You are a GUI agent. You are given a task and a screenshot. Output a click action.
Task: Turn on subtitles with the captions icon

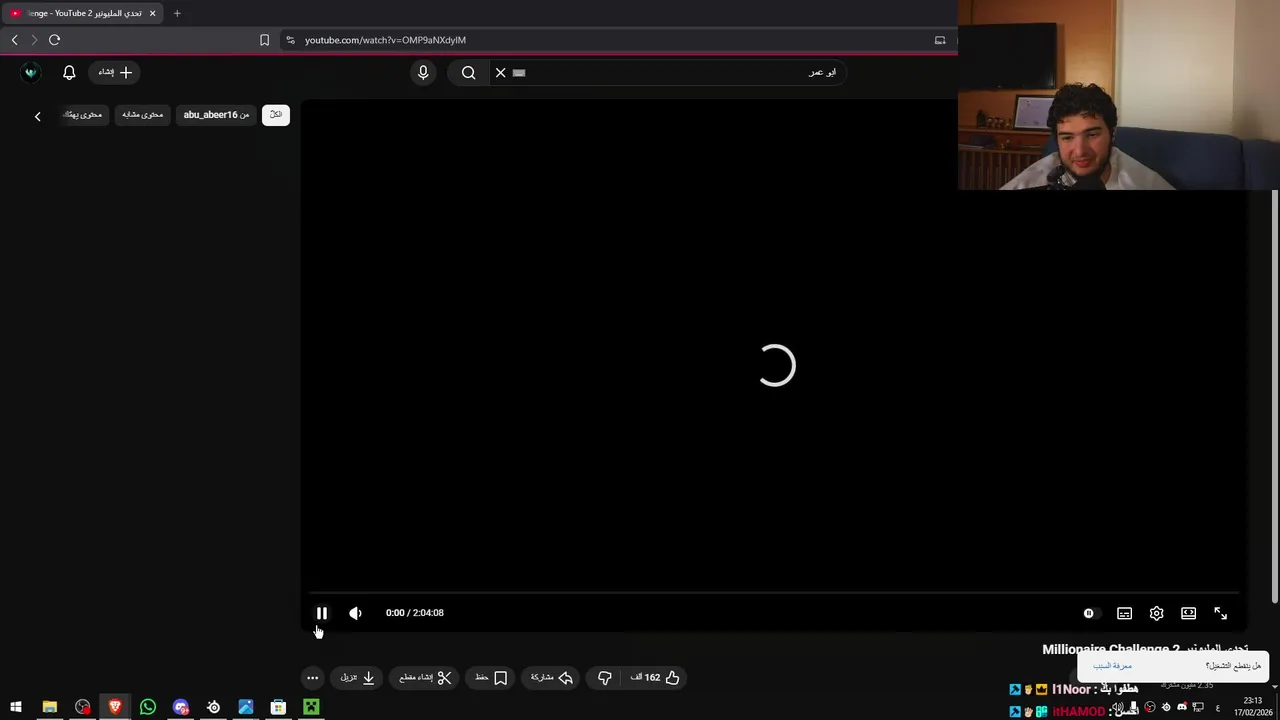pos(1124,613)
